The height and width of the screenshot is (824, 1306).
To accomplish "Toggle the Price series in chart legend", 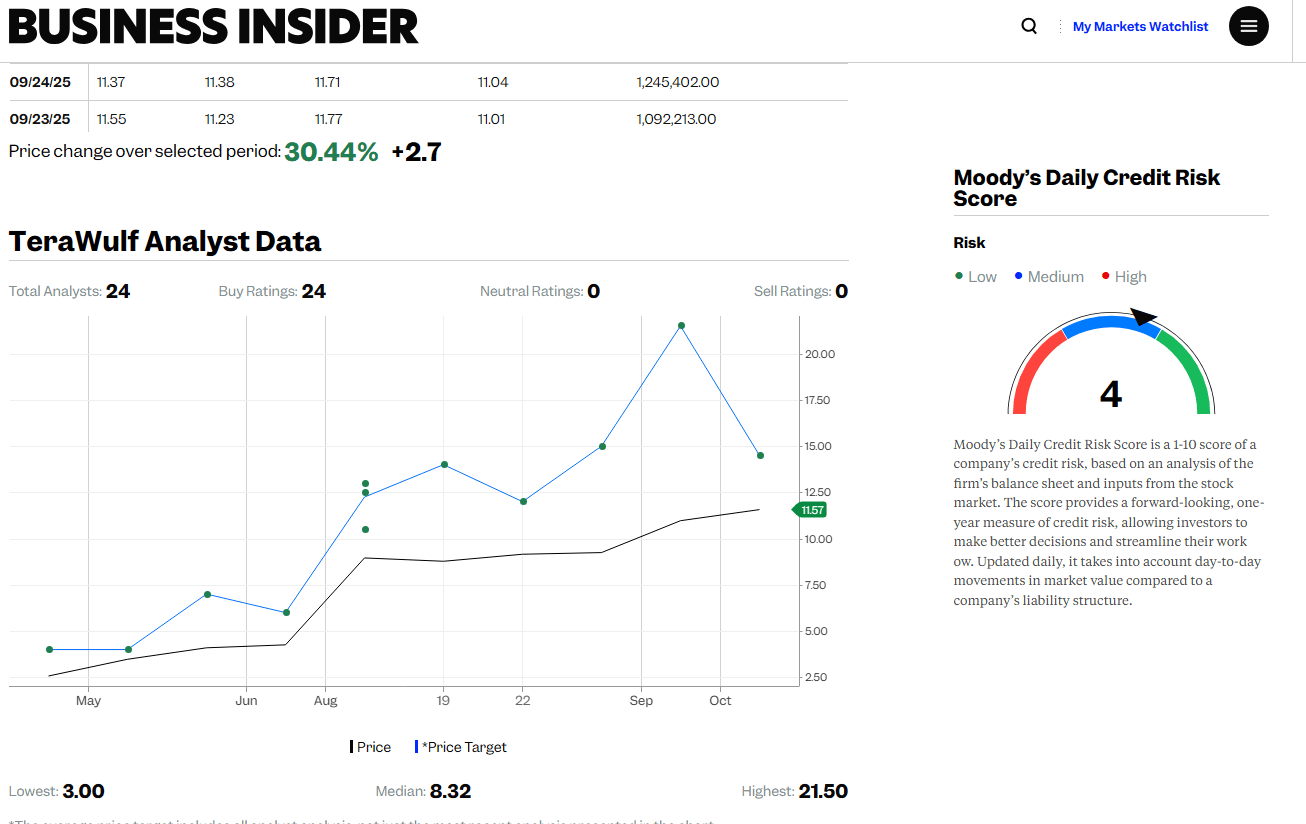I will (371, 747).
